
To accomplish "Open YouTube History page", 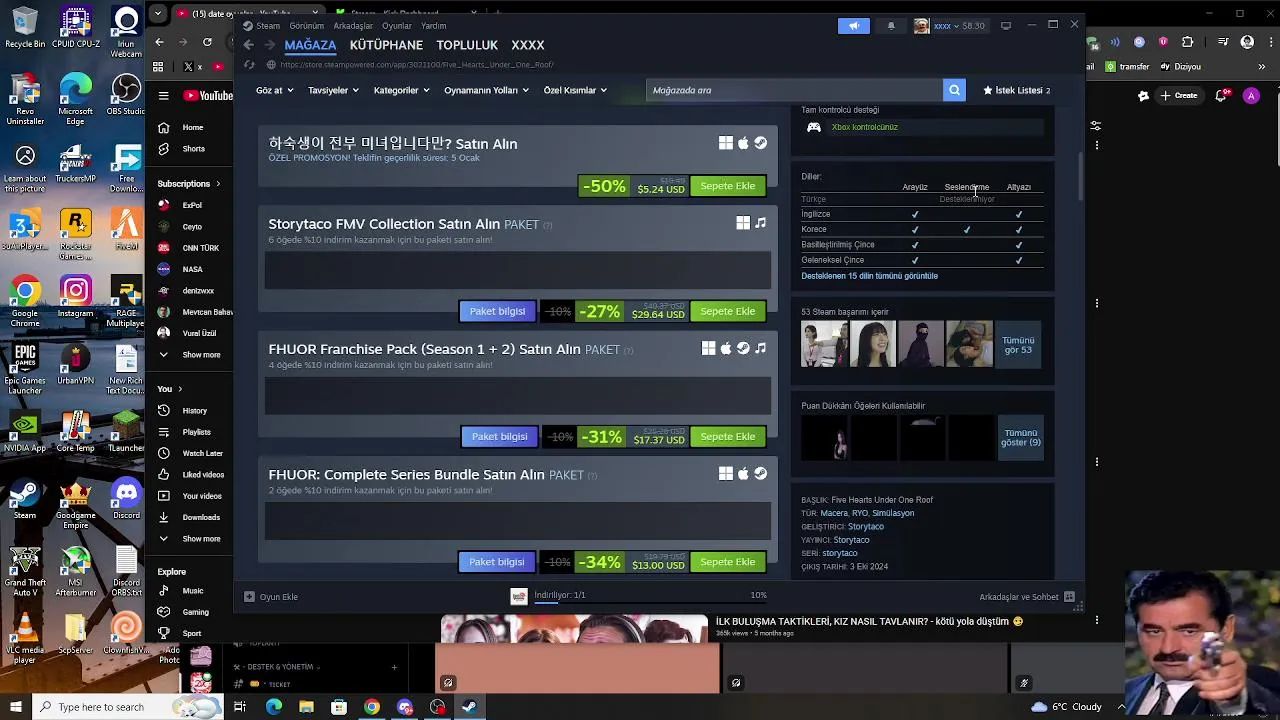I will coord(194,411).
